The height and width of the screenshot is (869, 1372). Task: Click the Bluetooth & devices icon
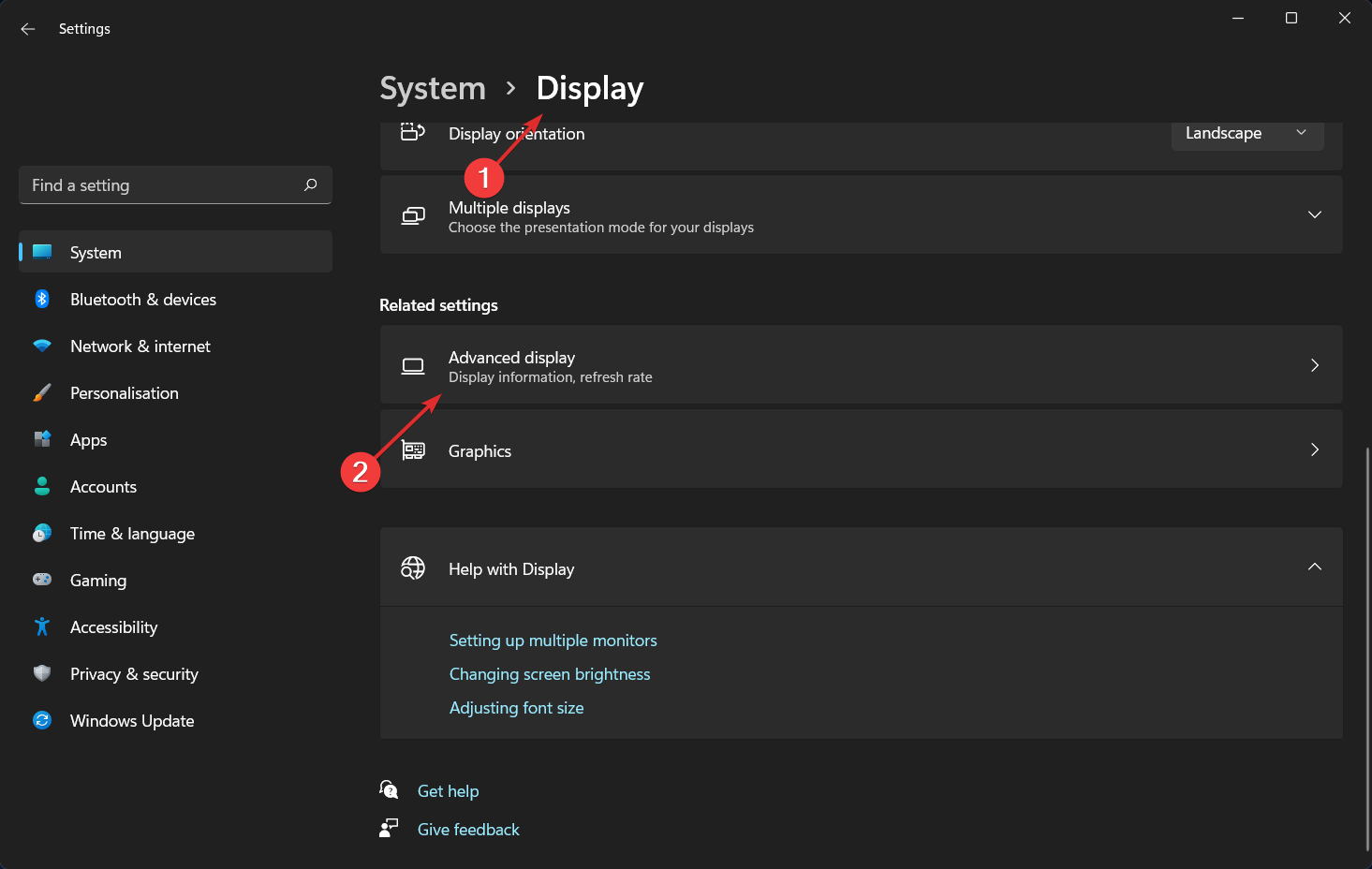point(42,299)
